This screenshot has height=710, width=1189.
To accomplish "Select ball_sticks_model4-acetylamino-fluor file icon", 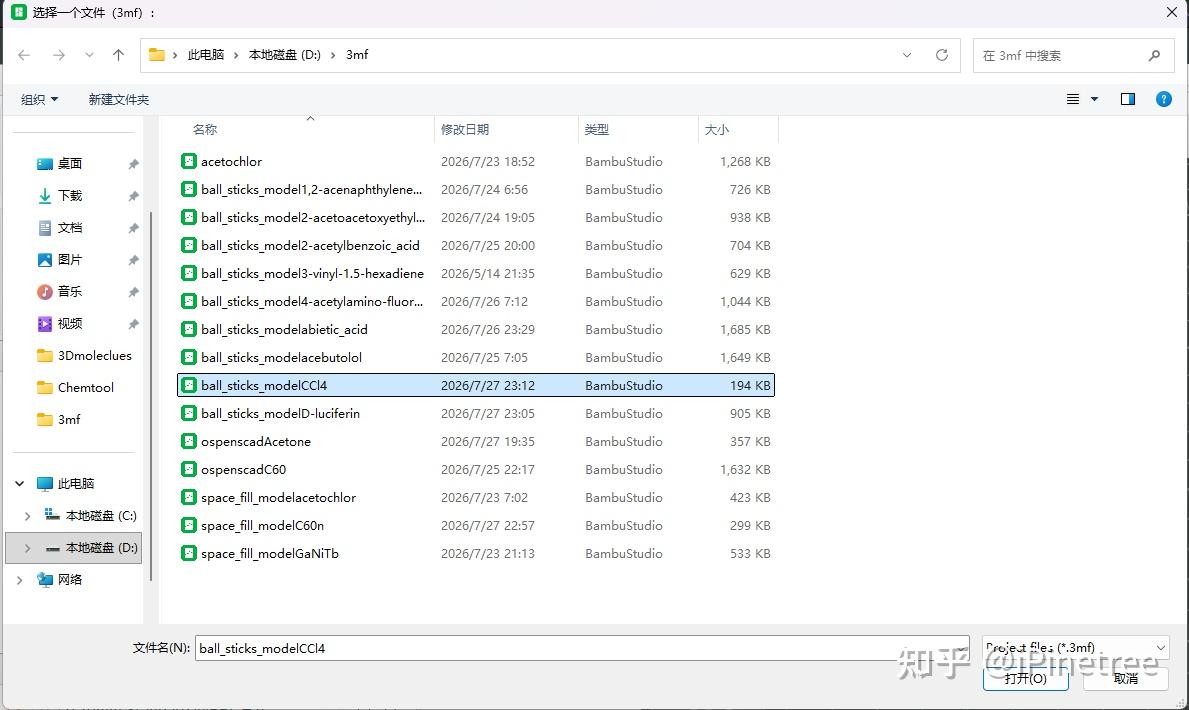I will (189, 302).
